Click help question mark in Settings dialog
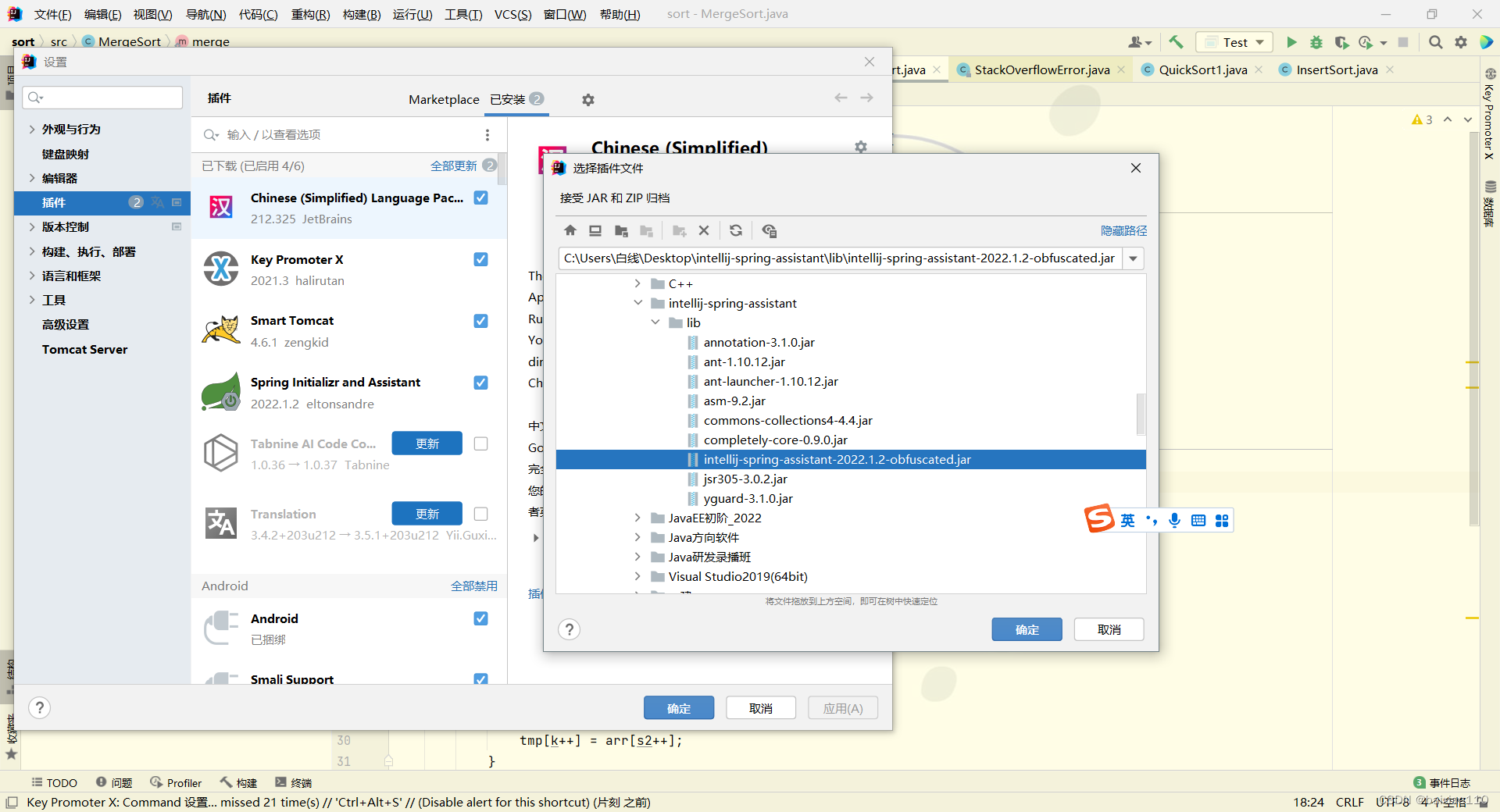This screenshot has height=812, width=1500. coord(39,707)
